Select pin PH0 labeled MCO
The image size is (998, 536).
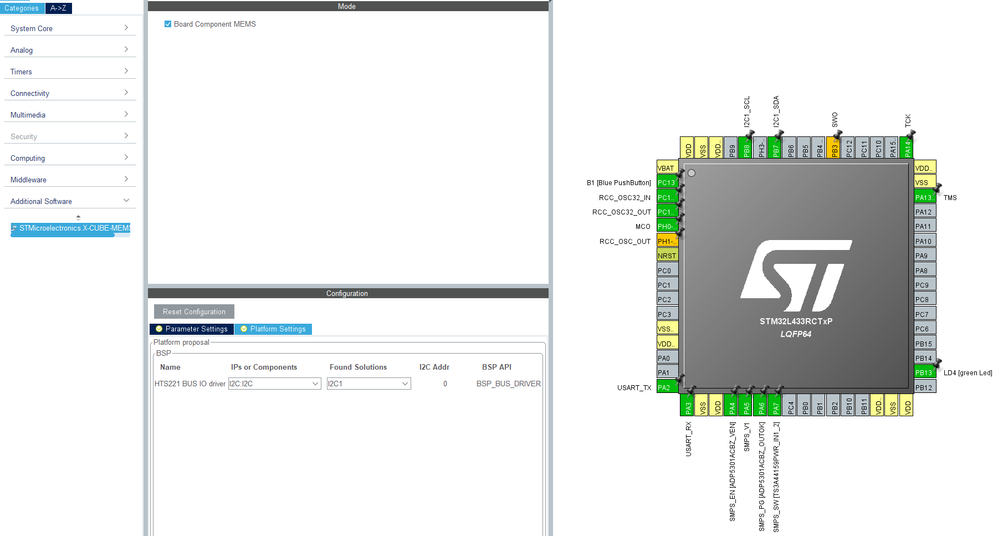pos(668,227)
